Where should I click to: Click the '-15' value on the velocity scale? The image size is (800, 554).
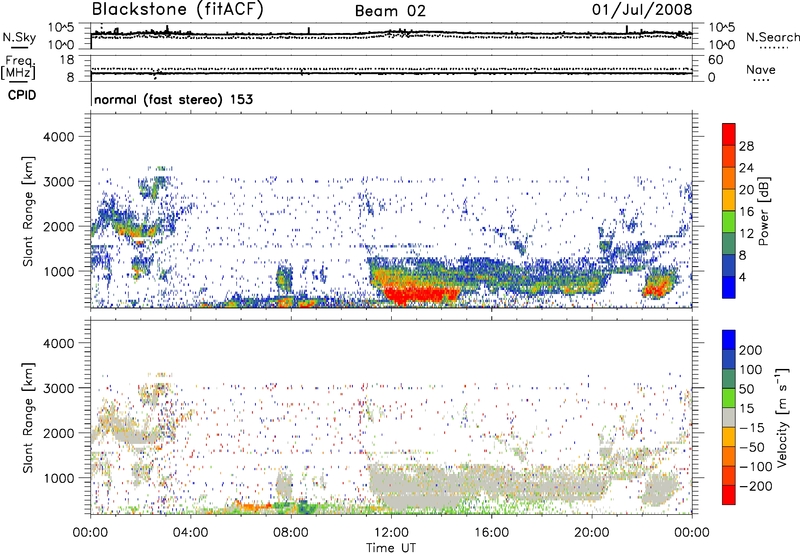pos(752,428)
